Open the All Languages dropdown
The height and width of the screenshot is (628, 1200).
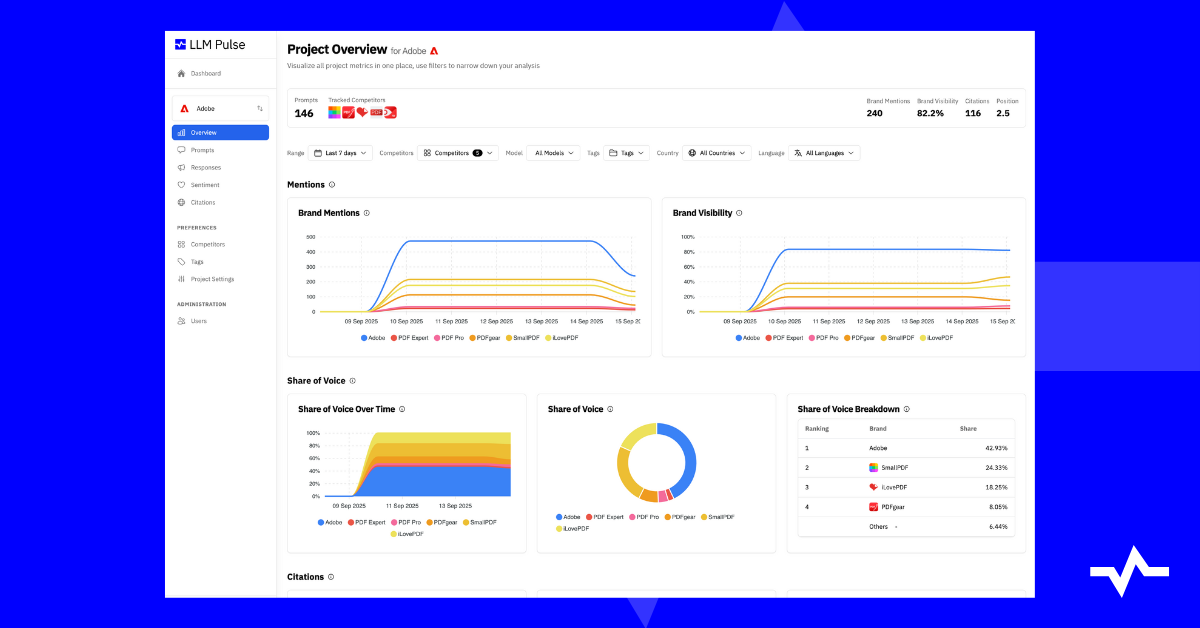[x=824, y=153]
